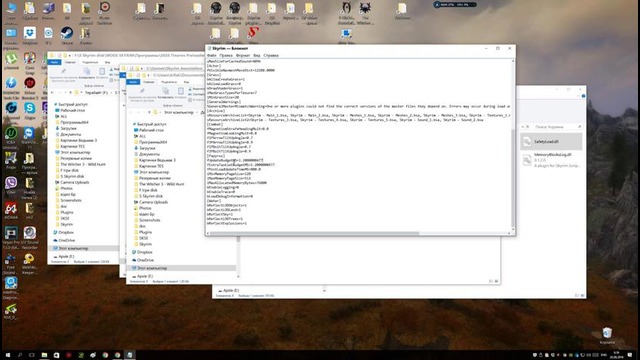Click Pin to Quick access in Documents Explorer
The width and height of the screenshot is (640, 360).
[142, 94]
